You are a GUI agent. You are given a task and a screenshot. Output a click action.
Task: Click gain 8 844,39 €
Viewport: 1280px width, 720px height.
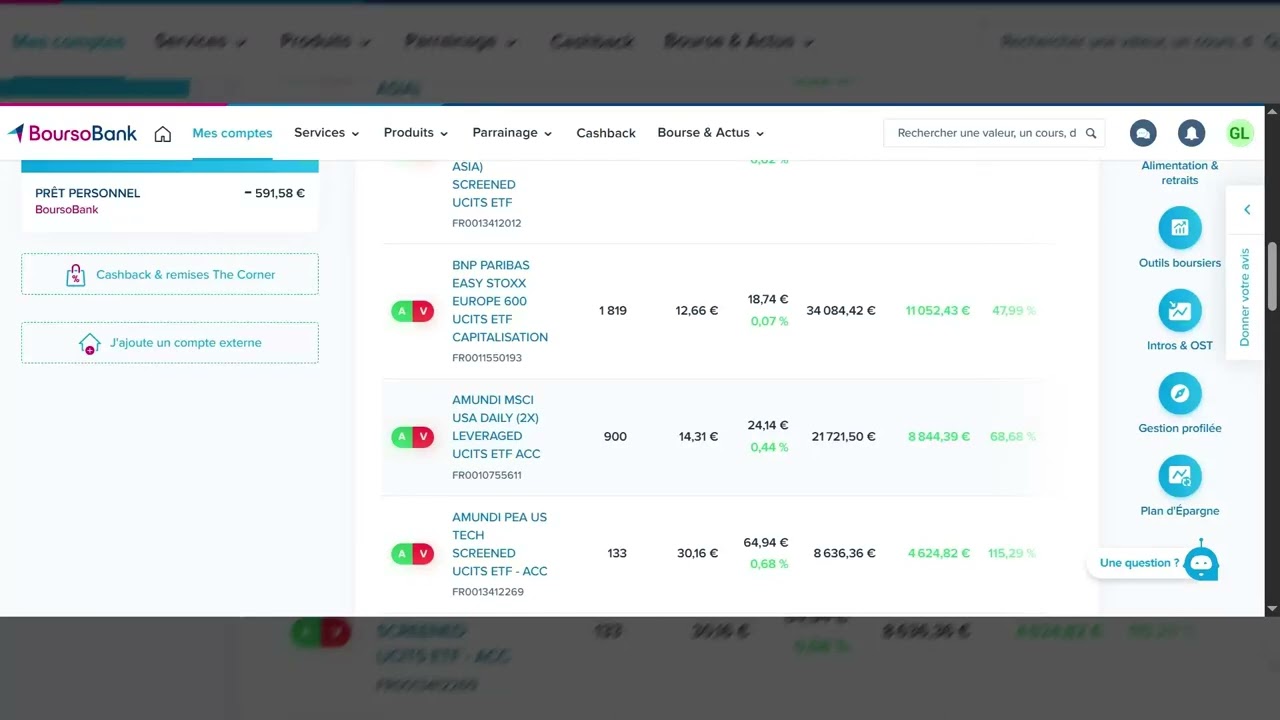(x=939, y=437)
